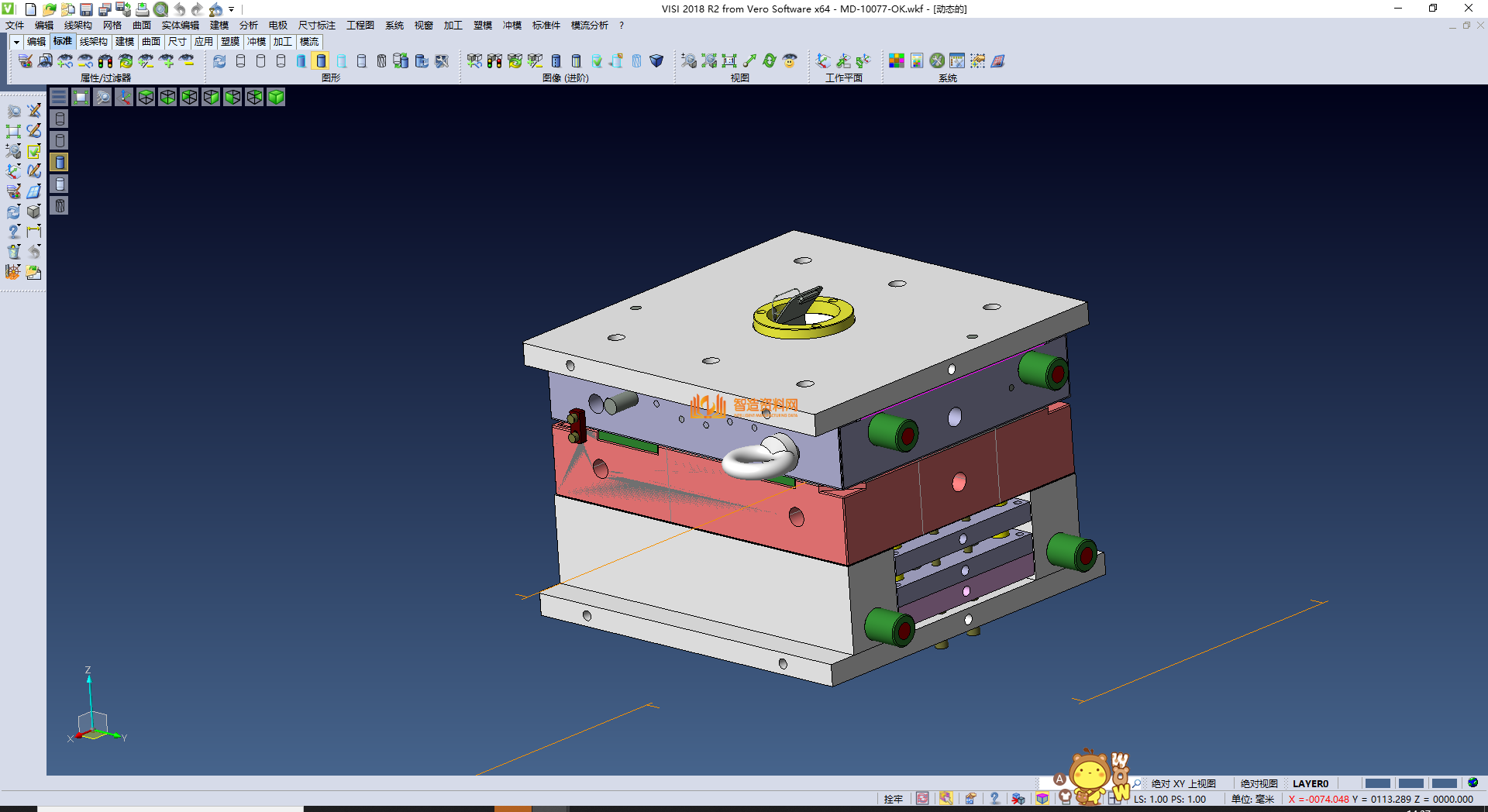Viewport: 1488px width, 812px height.
Task: Toggle wireframe cylinder mode in left strip
Action: pyautogui.click(x=60, y=119)
